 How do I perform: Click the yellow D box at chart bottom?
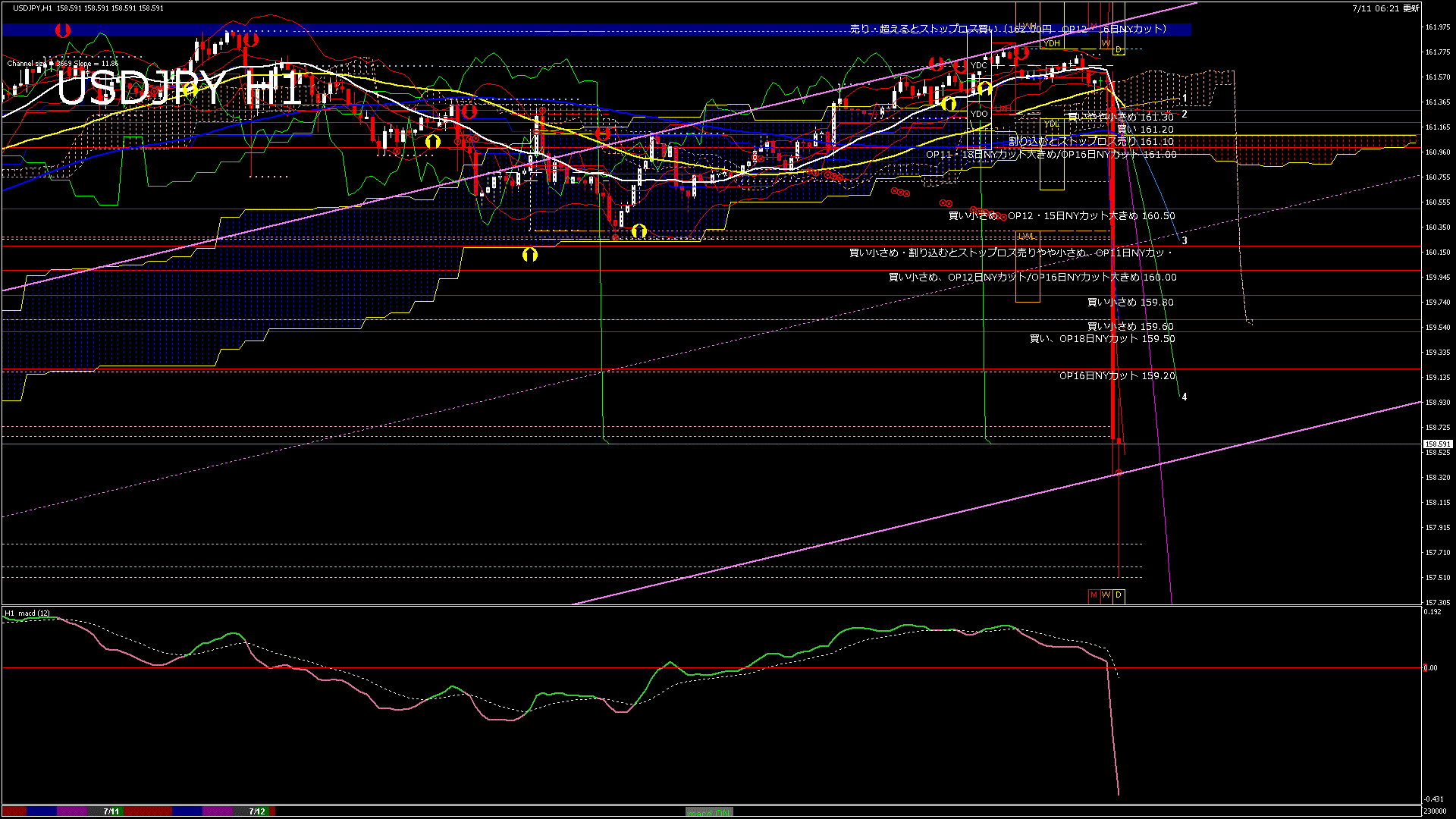point(1119,595)
